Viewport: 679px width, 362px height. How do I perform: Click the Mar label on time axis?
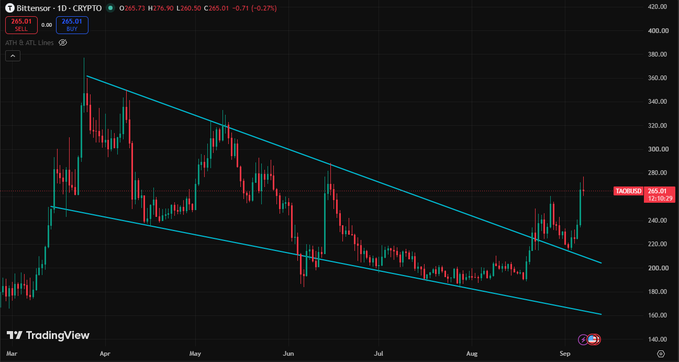coord(13,354)
